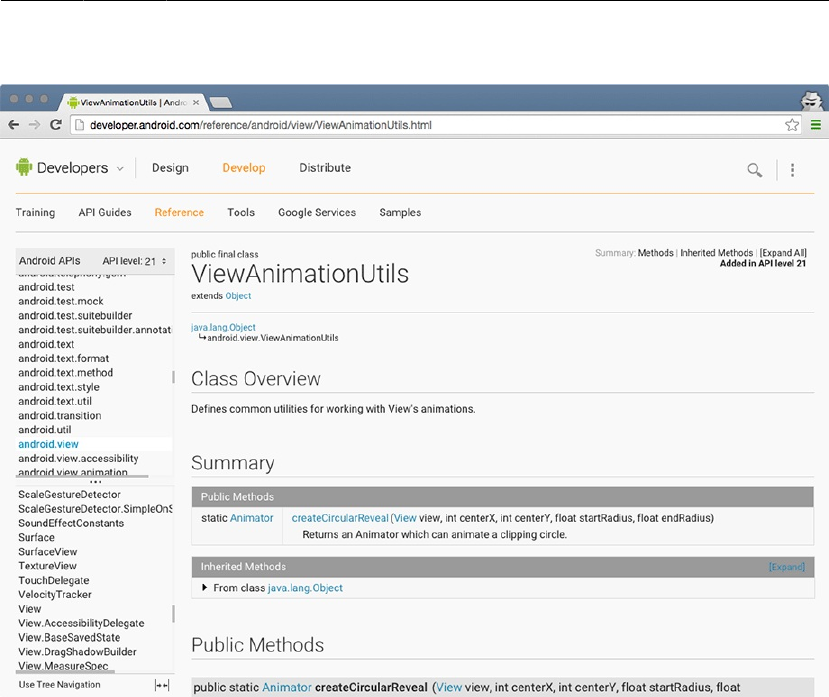The image size is (829, 697).
Task: Go forward using the browser forward arrow
Action: [x=34, y=125]
